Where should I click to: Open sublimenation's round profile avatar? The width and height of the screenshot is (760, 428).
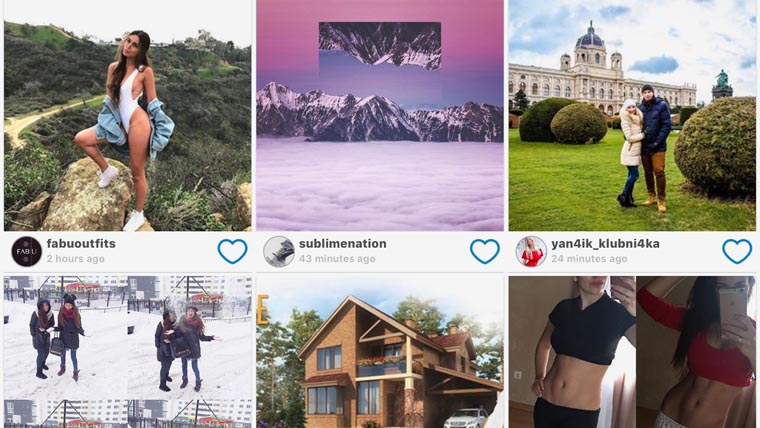279,251
